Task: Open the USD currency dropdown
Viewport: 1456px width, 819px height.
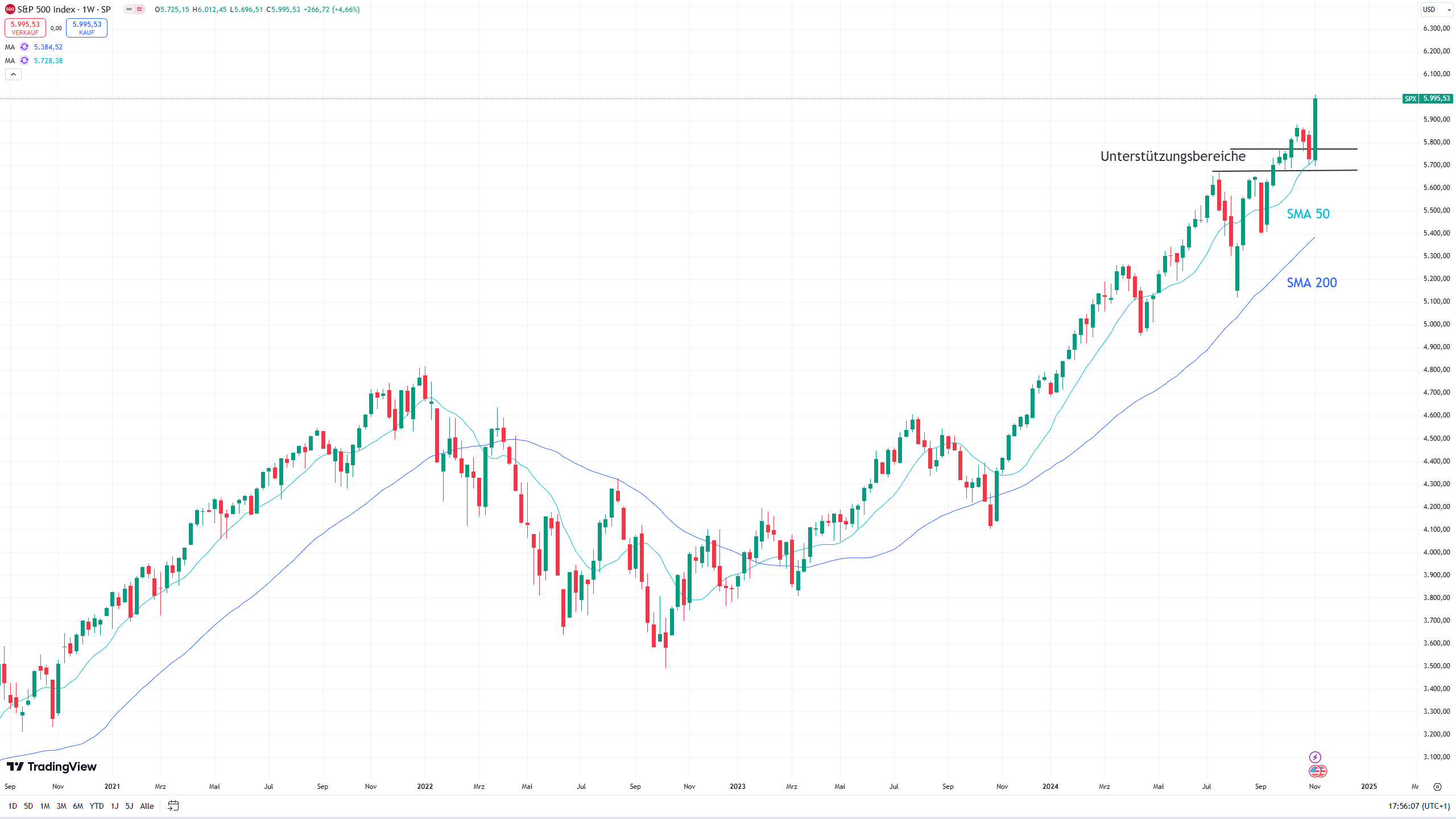Action: [x=1437, y=10]
